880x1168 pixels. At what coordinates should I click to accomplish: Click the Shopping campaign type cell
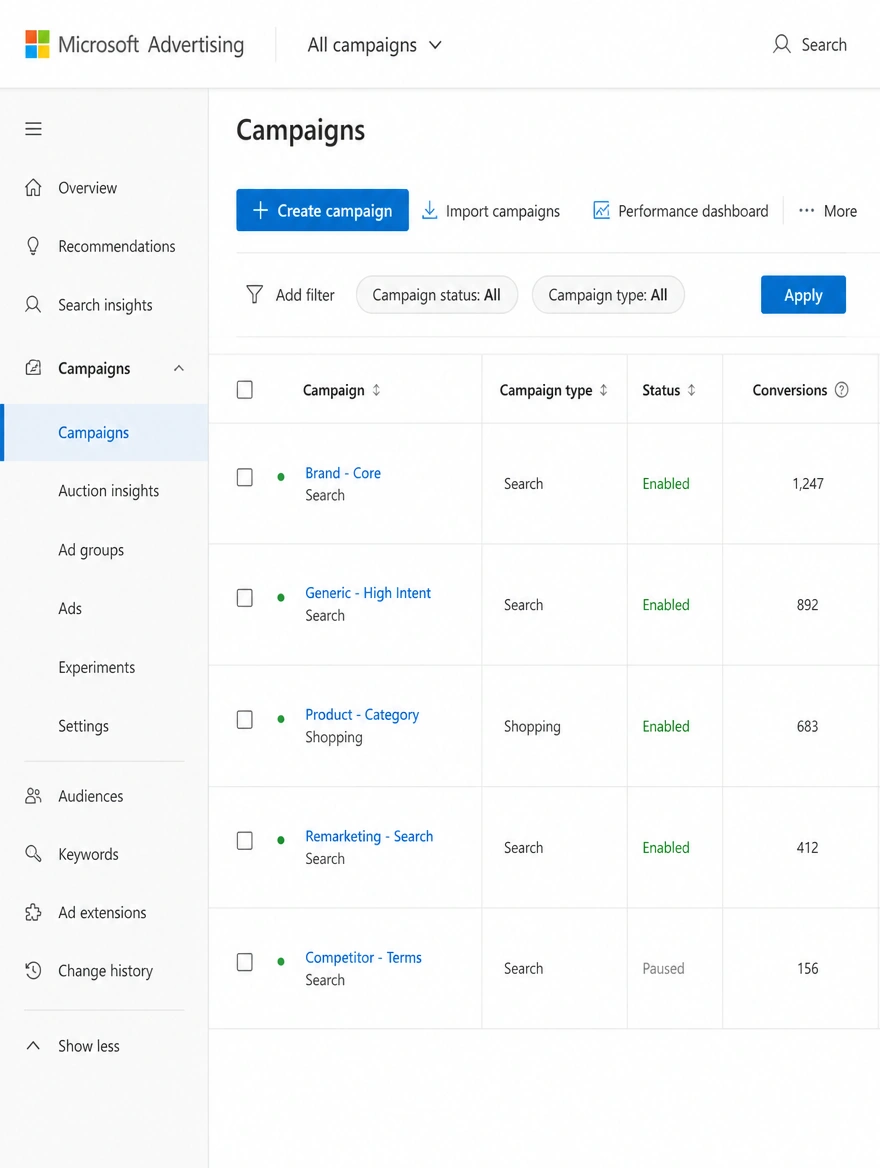tap(532, 726)
